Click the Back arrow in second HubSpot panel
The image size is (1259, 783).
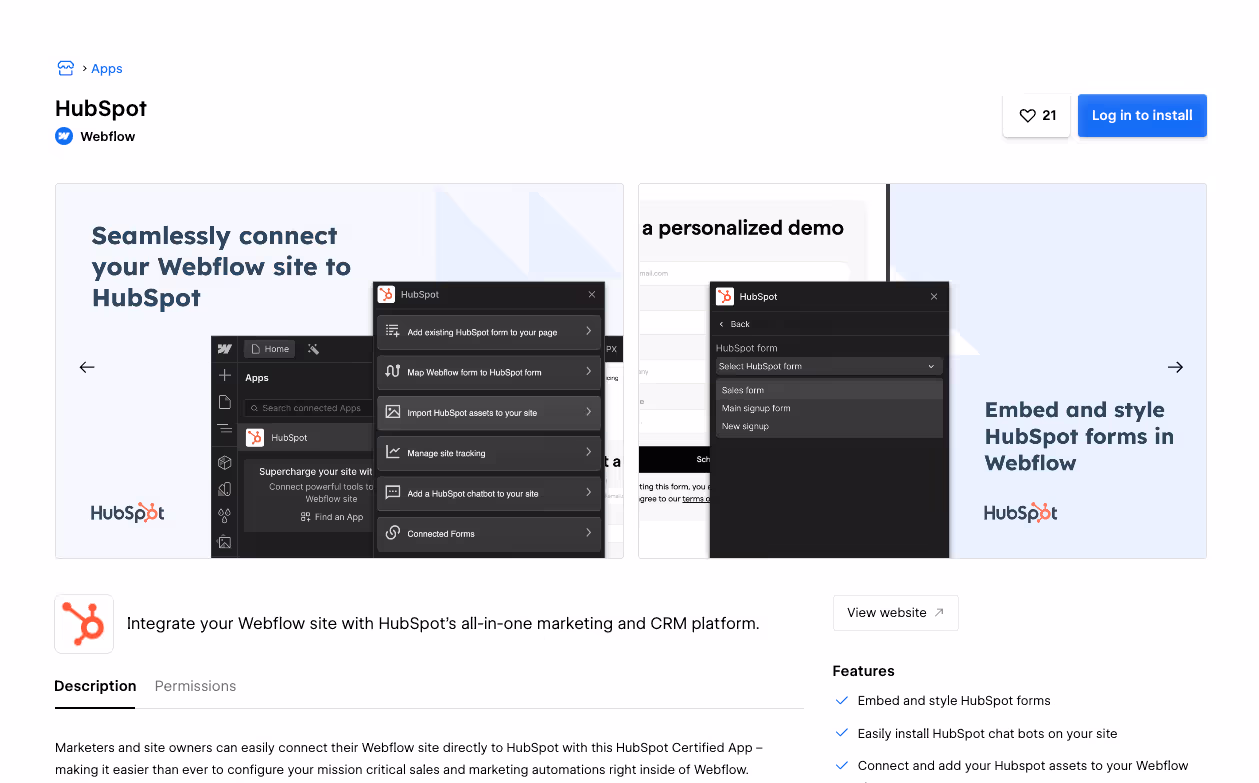[723, 324]
